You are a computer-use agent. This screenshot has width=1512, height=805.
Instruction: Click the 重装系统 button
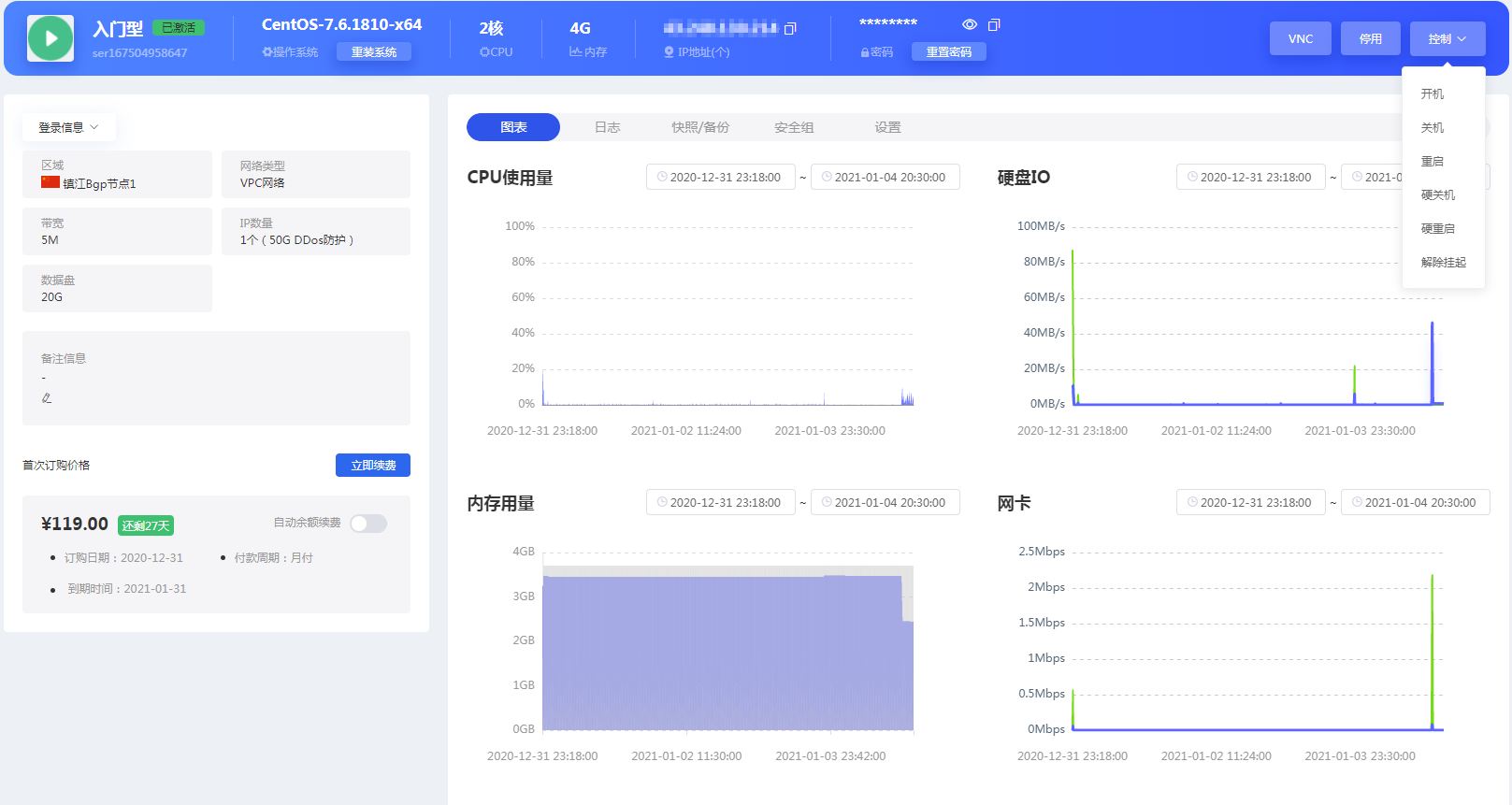click(374, 52)
